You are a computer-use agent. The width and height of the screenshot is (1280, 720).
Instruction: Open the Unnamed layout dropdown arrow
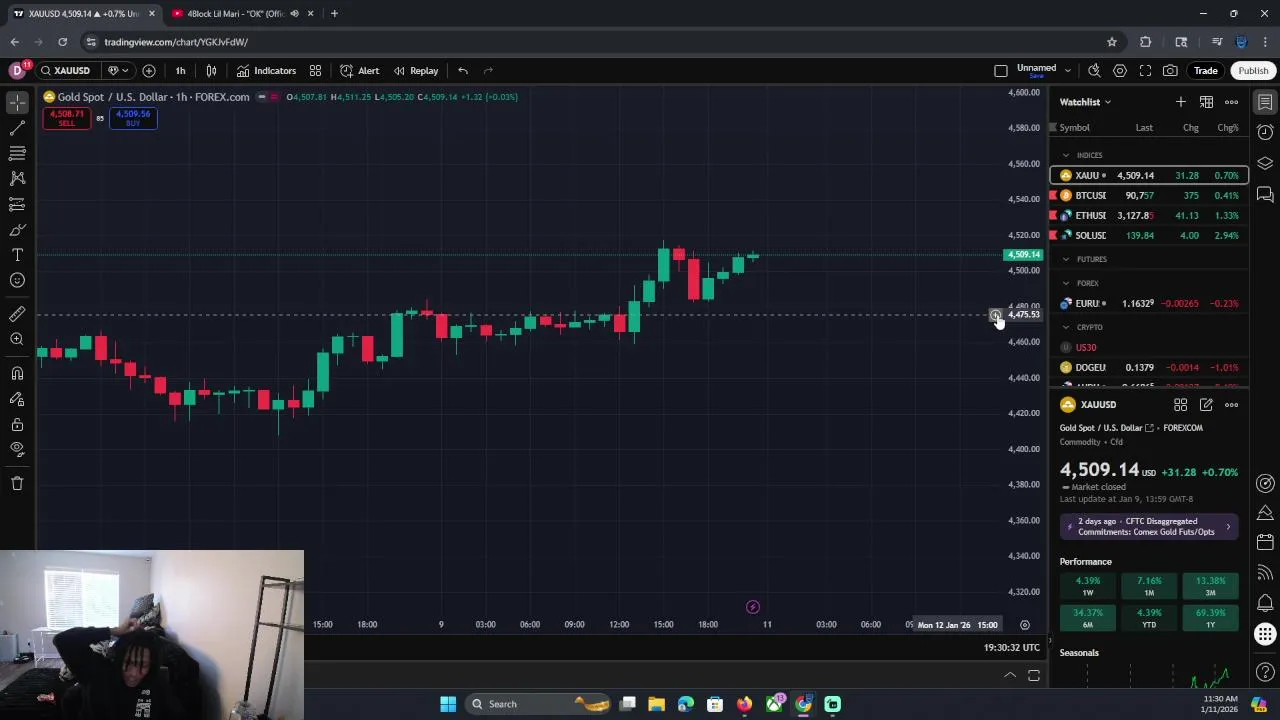click(x=1068, y=71)
